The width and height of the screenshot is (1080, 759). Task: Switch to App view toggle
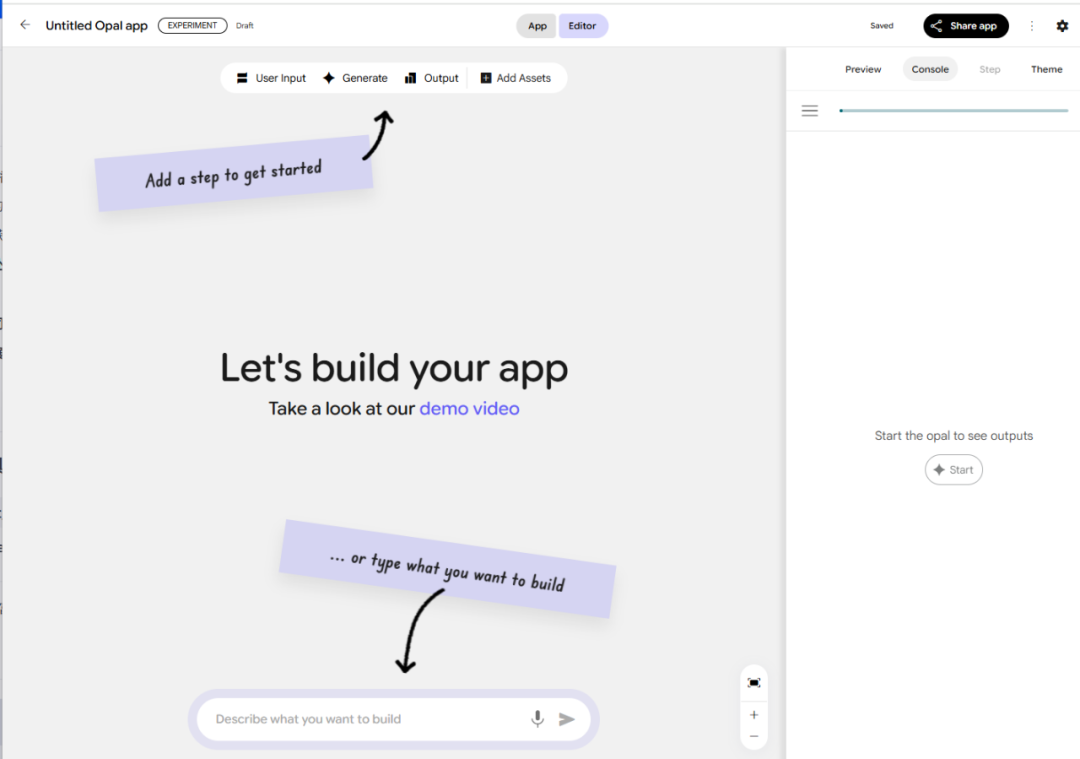click(x=537, y=26)
